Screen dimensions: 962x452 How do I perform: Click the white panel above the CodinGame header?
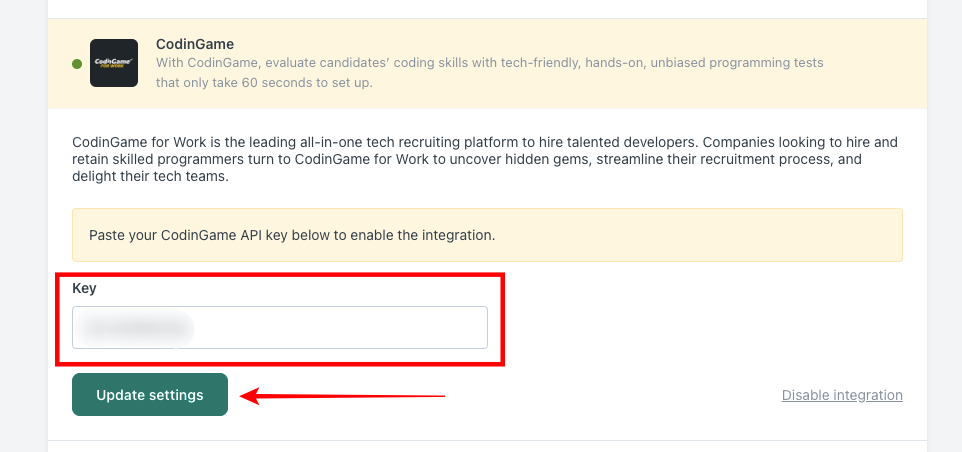point(487,8)
